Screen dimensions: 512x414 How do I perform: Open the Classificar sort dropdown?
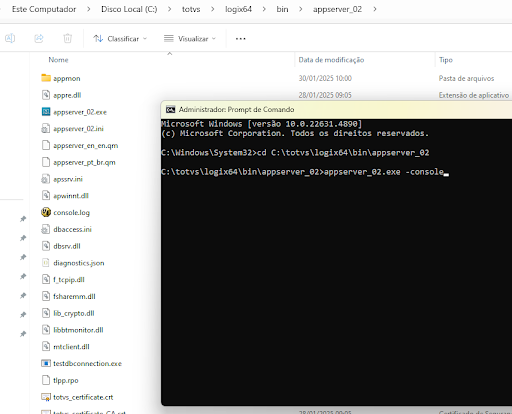point(120,39)
